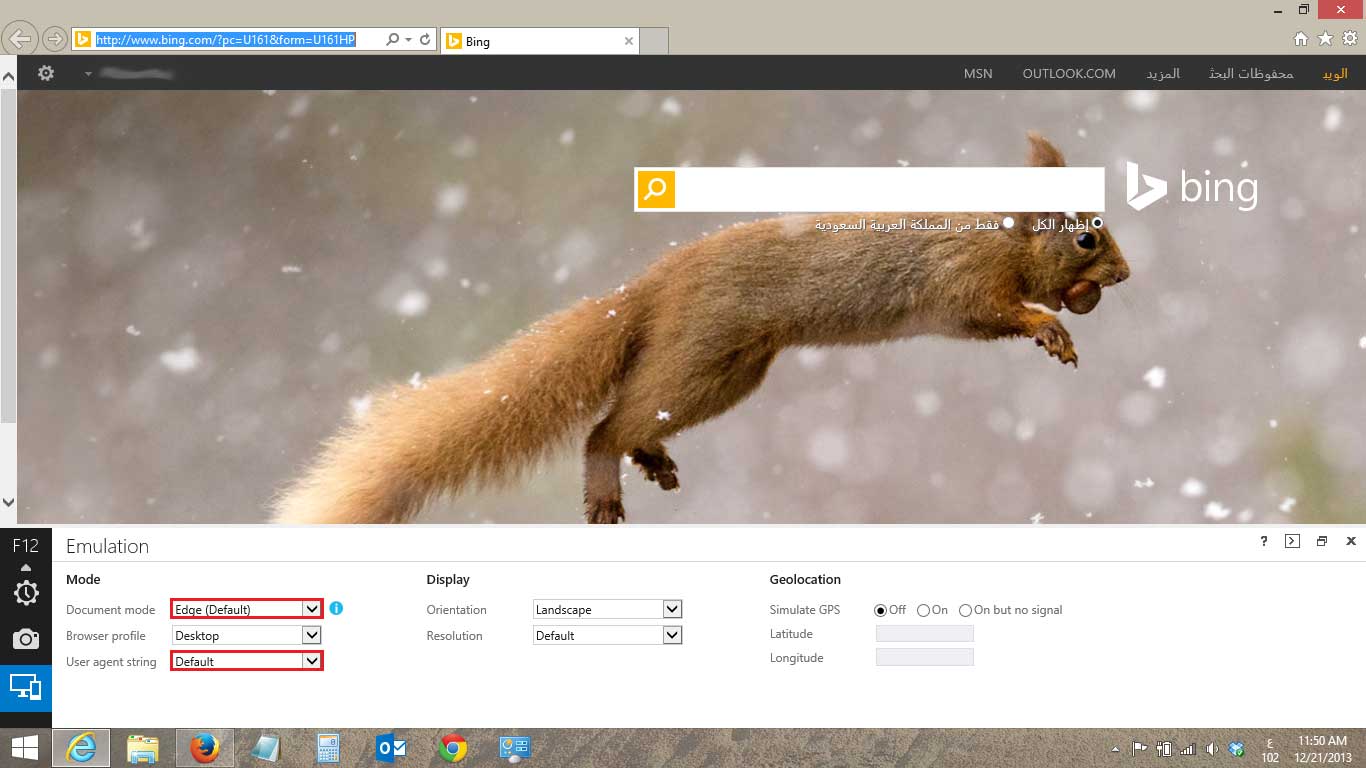The height and width of the screenshot is (768, 1366).
Task: Click the camera DOM snapshot icon
Action: pos(26,639)
